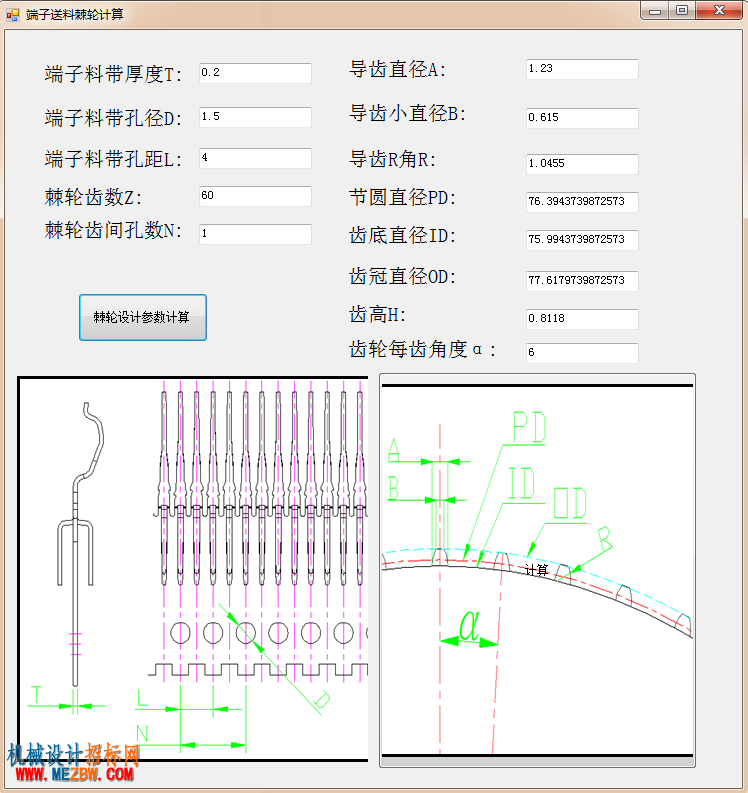Select the 齿底直径ID result field

click(x=582, y=240)
